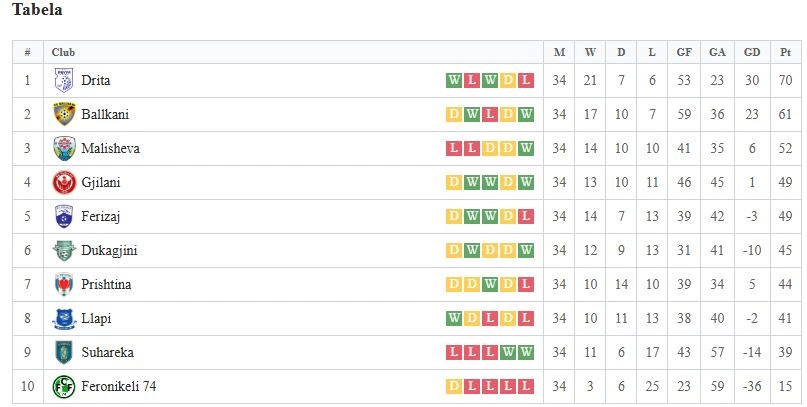807x407 pixels.
Task: Click Feronikeli 74's yellow D form badge
Action: pos(454,386)
